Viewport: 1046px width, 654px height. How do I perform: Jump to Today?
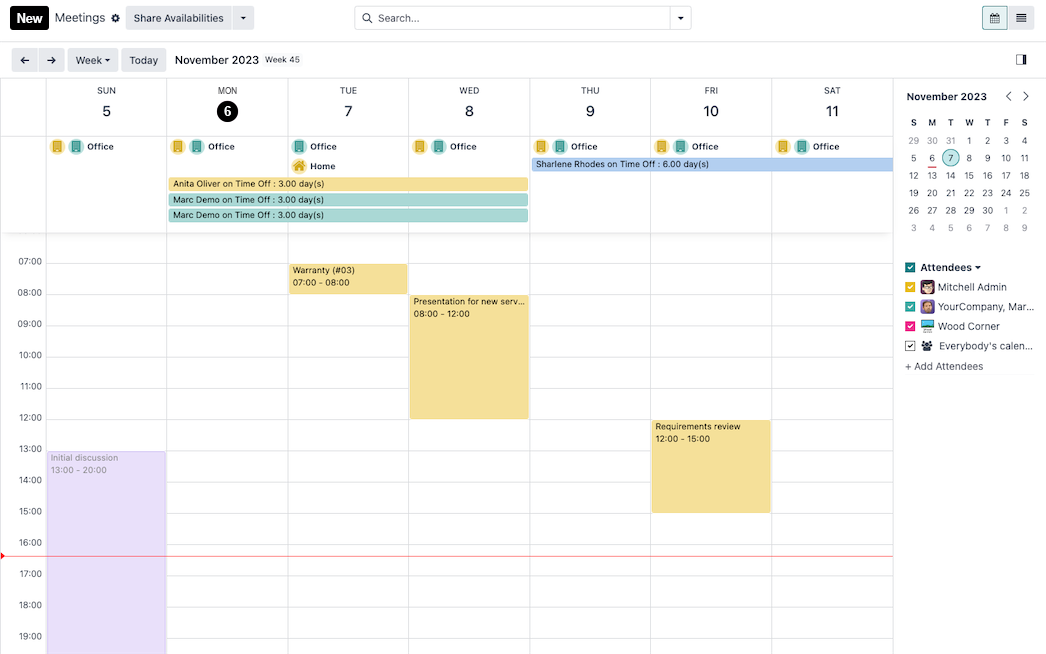point(143,60)
